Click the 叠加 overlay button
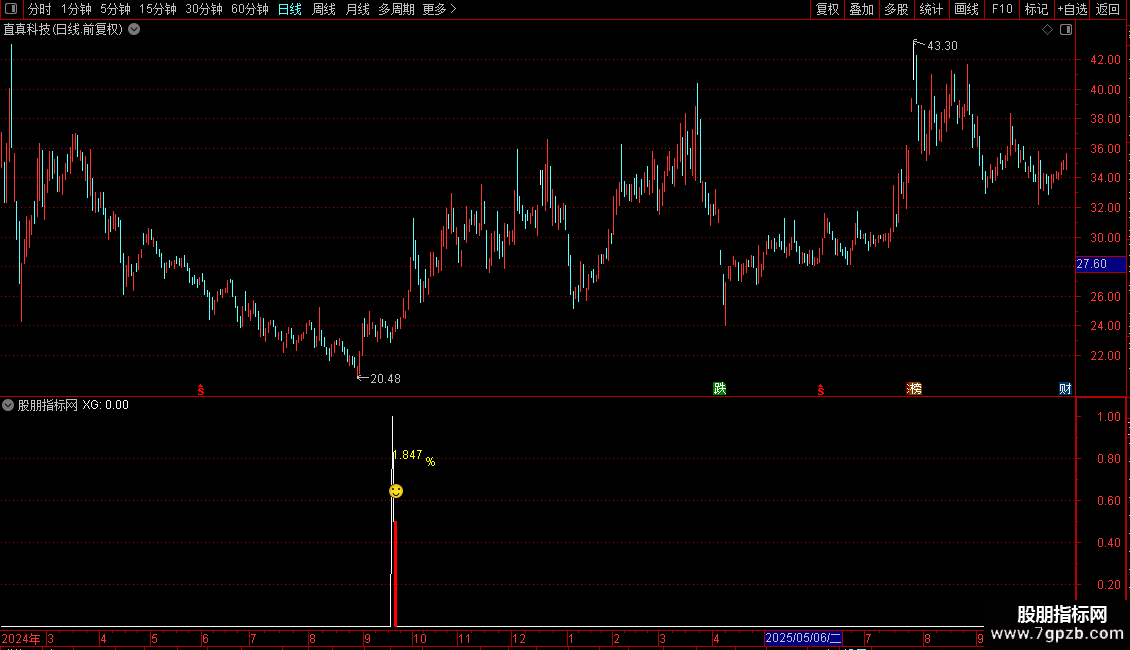This screenshot has height=650, width=1130. pyautogui.click(x=861, y=9)
